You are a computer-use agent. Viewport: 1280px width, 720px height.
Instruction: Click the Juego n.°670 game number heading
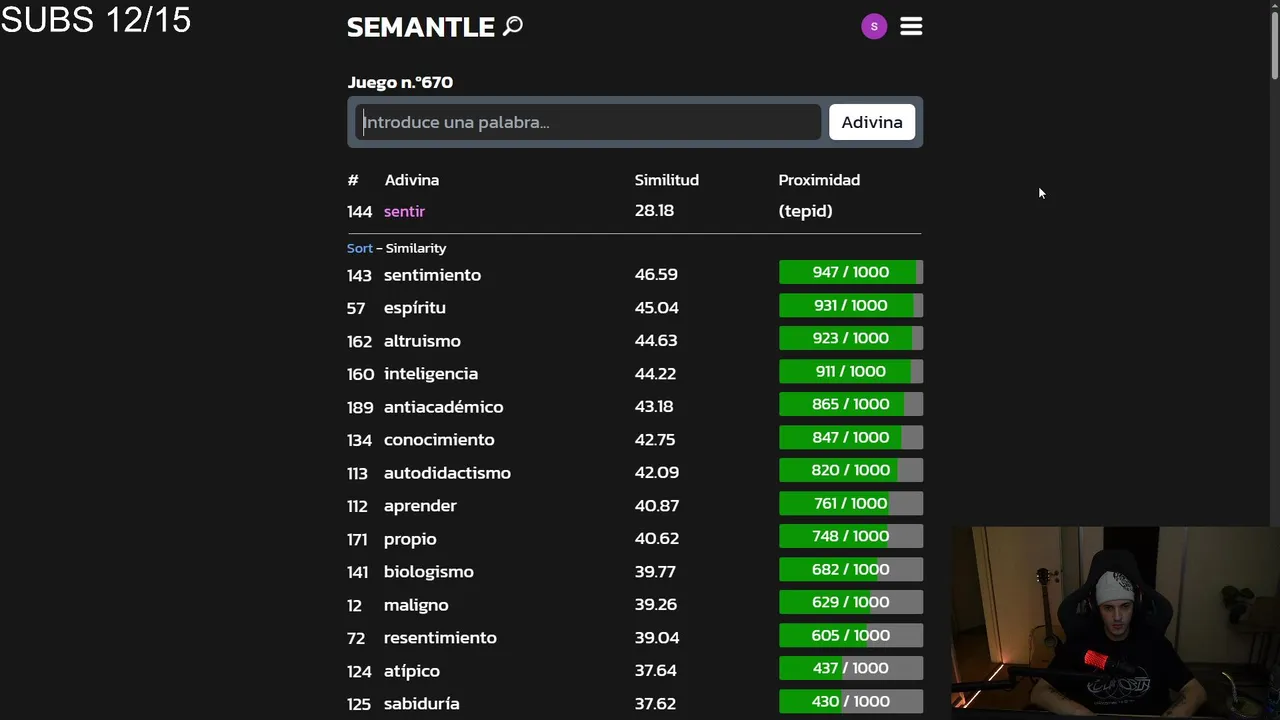click(x=400, y=82)
